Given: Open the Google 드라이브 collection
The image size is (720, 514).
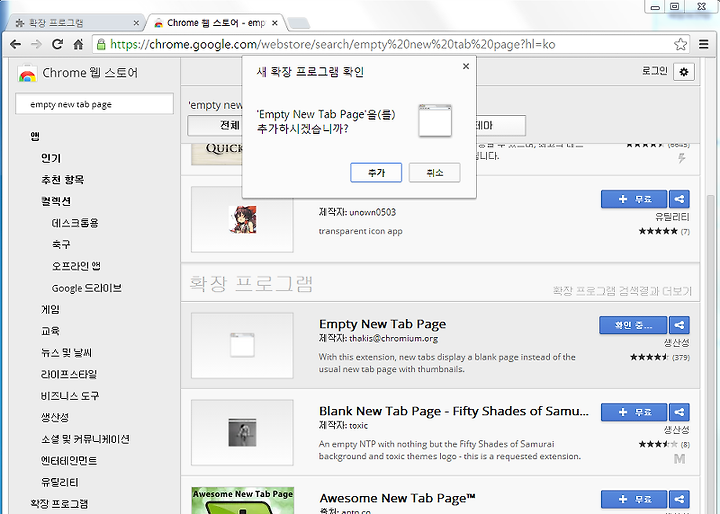Looking at the screenshot, I should [86, 288].
